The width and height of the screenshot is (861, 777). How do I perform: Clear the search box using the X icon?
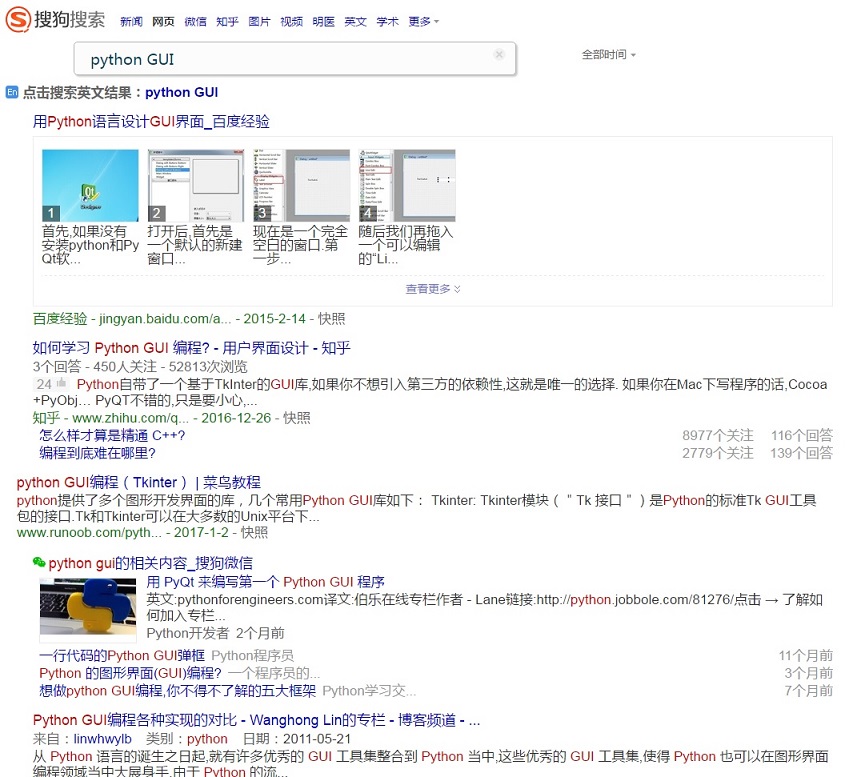click(x=498, y=55)
